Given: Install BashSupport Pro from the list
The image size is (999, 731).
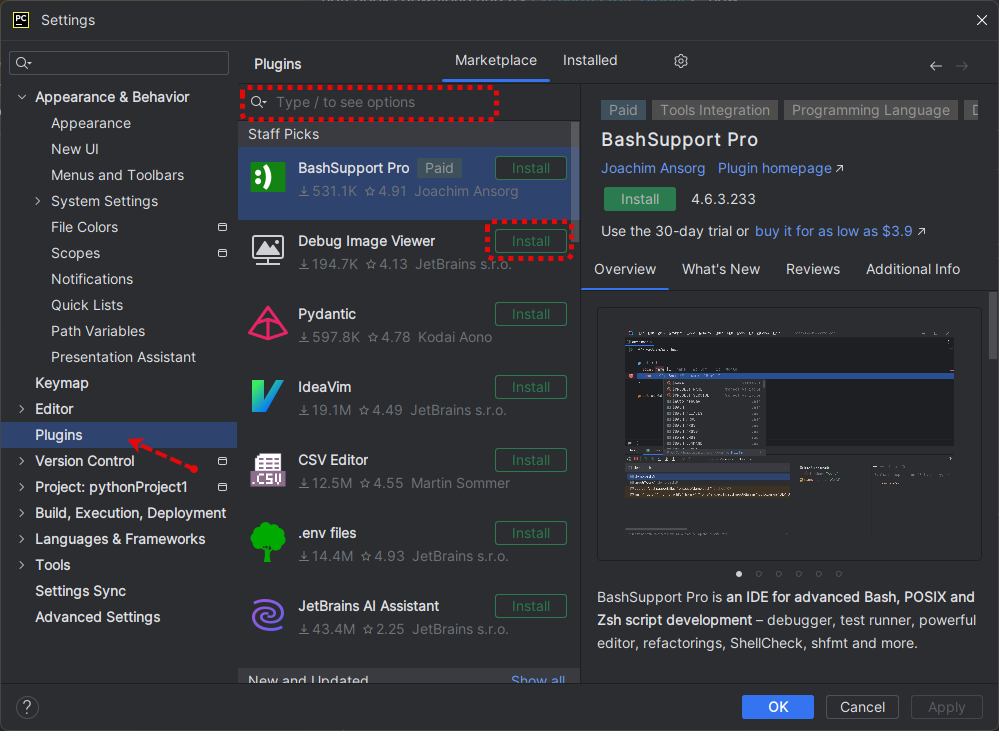Looking at the screenshot, I should coord(531,168).
